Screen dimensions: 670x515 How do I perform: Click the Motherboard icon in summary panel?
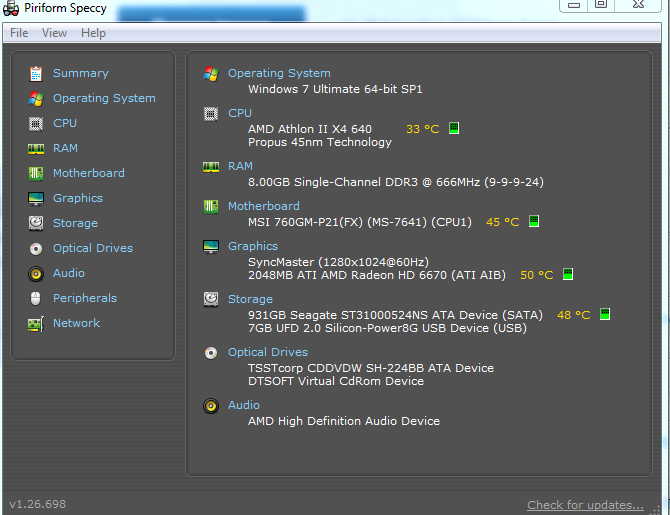point(211,206)
